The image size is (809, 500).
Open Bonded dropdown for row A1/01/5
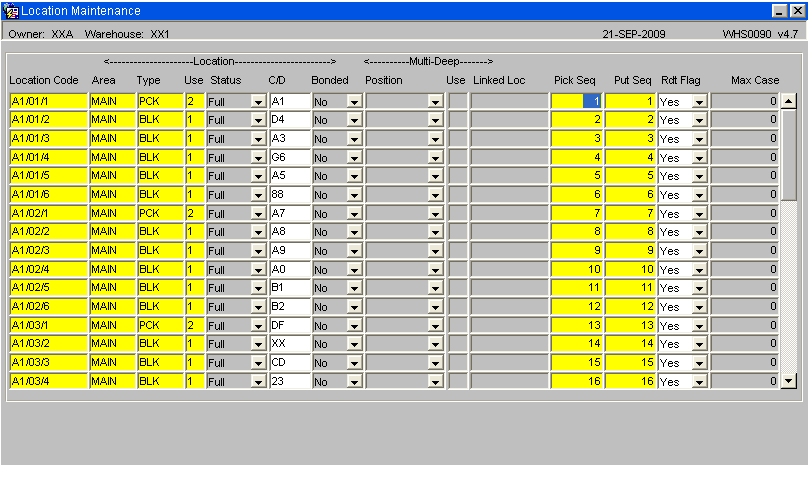click(x=354, y=176)
